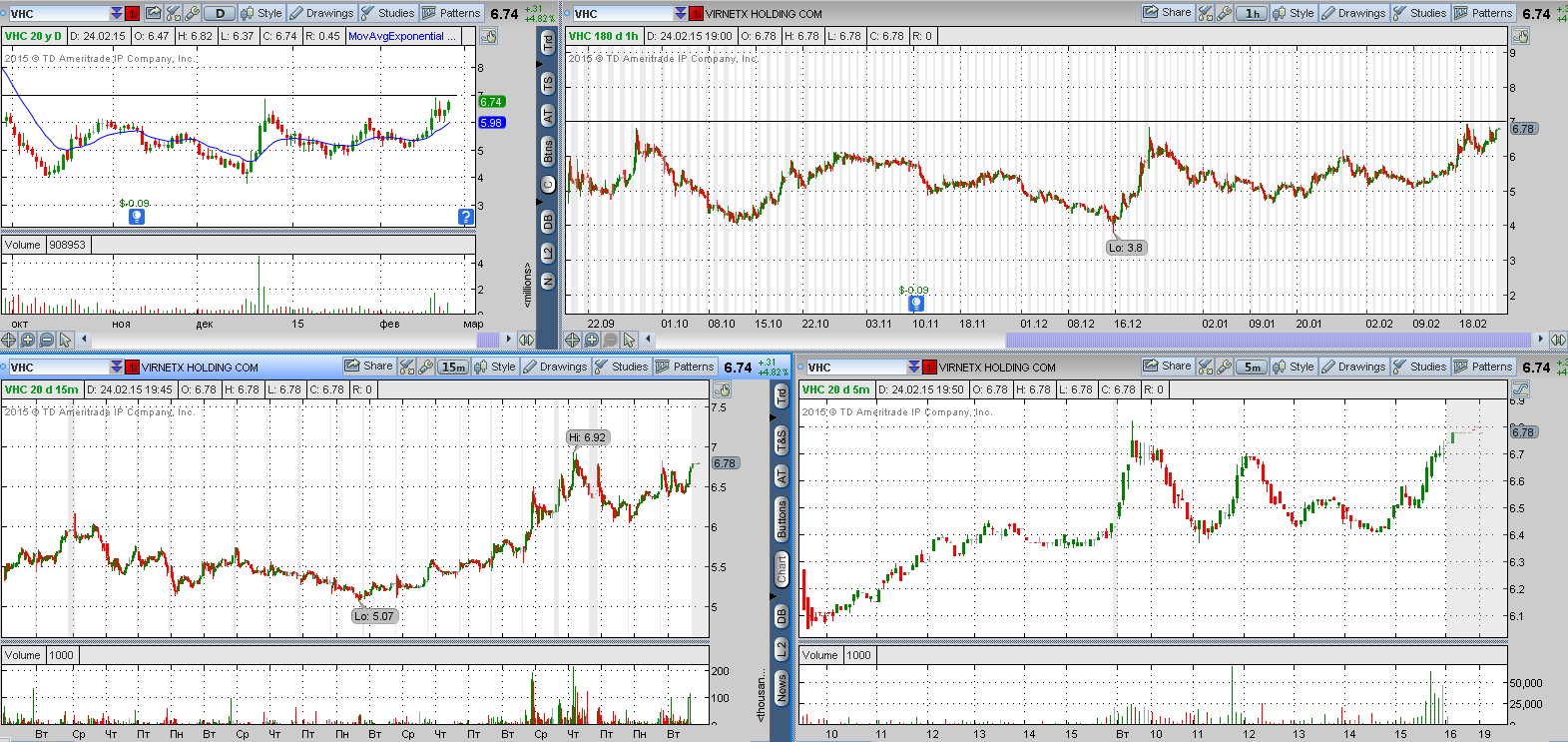Screen dimensions: 1568x742
Task: Click red link color box in daily chart
Action: click(x=132, y=13)
